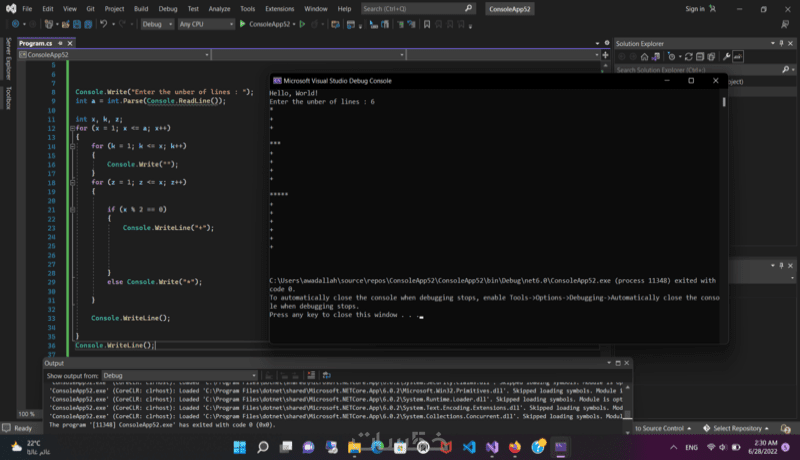Open Show output from Debug dropdown
Viewport: 800px width, 460px height.
tap(179, 375)
